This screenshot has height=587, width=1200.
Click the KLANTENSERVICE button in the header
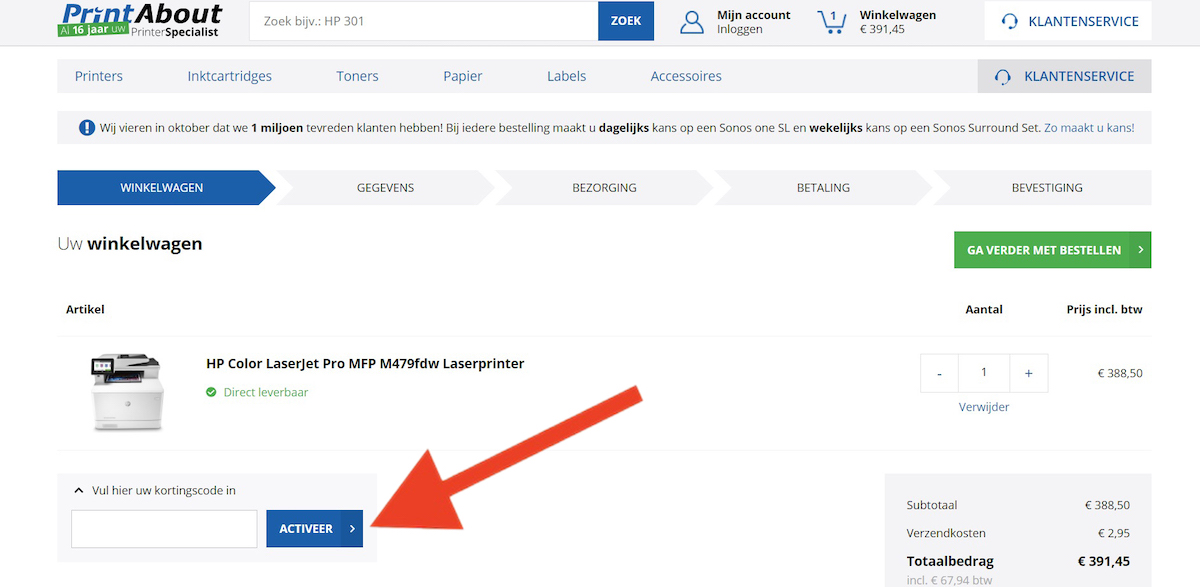click(x=1068, y=21)
